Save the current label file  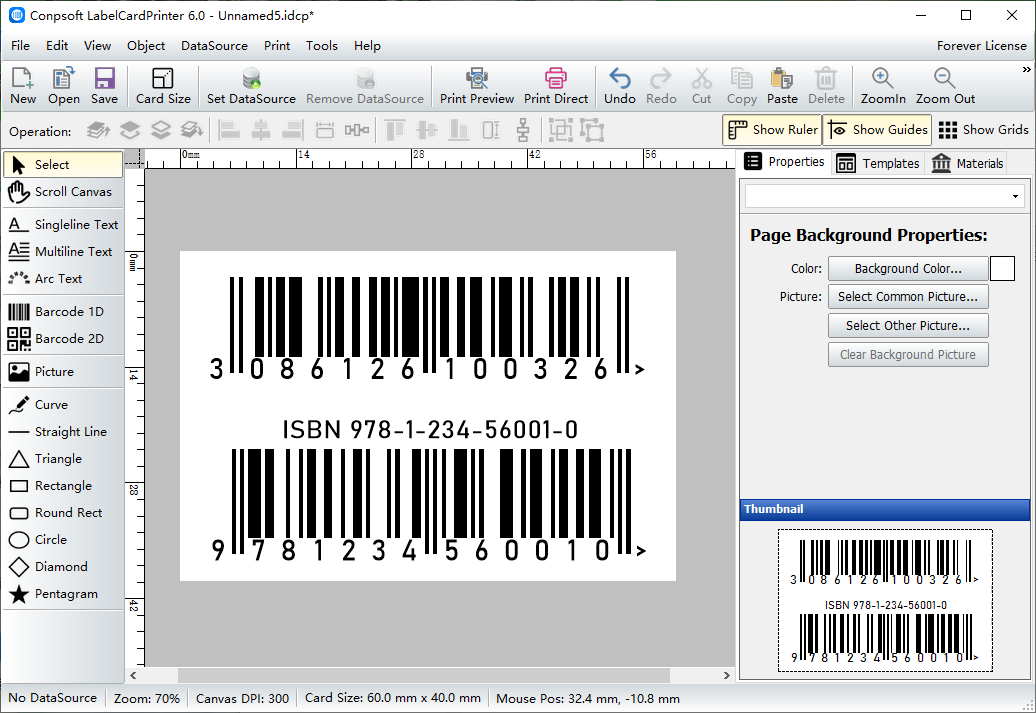(104, 86)
